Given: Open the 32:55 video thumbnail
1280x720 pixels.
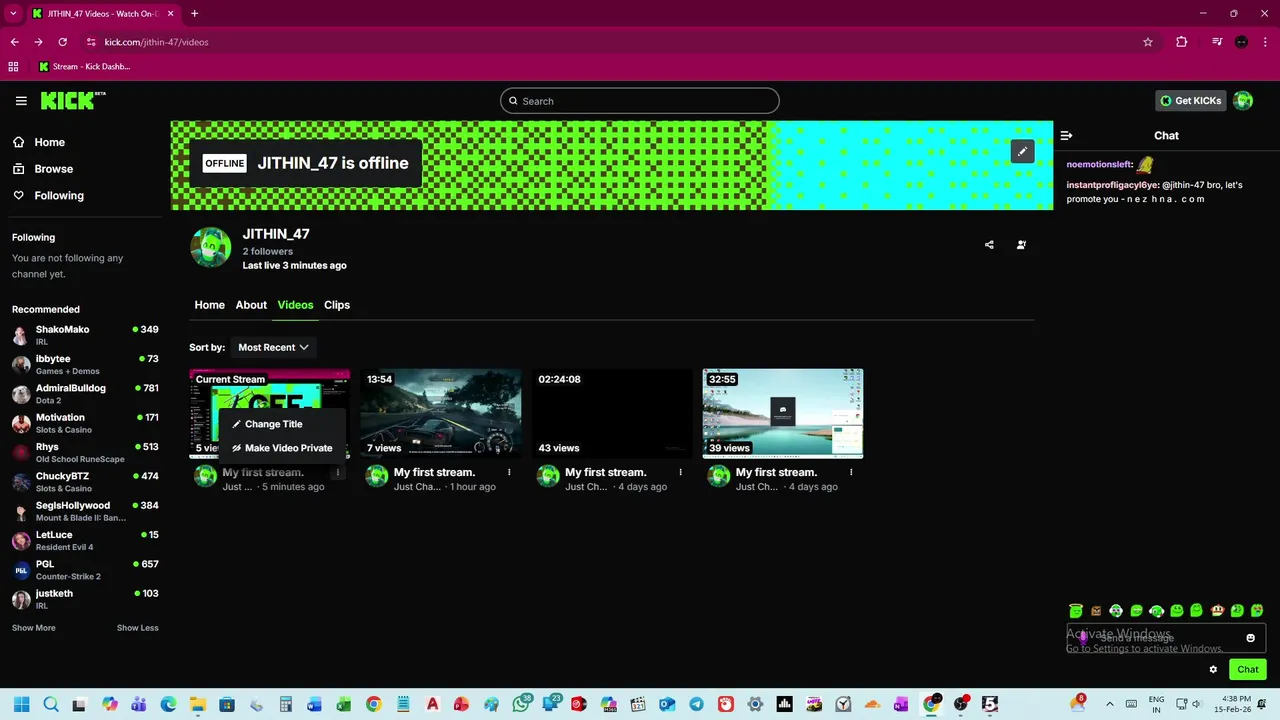Looking at the screenshot, I should pyautogui.click(x=783, y=414).
